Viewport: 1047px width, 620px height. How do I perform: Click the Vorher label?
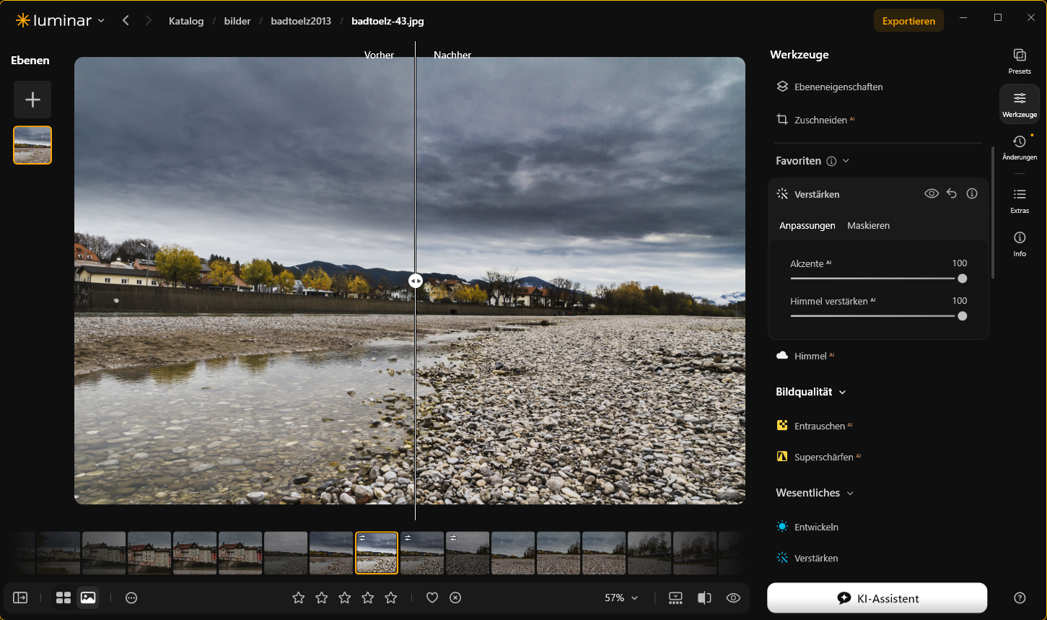(379, 55)
